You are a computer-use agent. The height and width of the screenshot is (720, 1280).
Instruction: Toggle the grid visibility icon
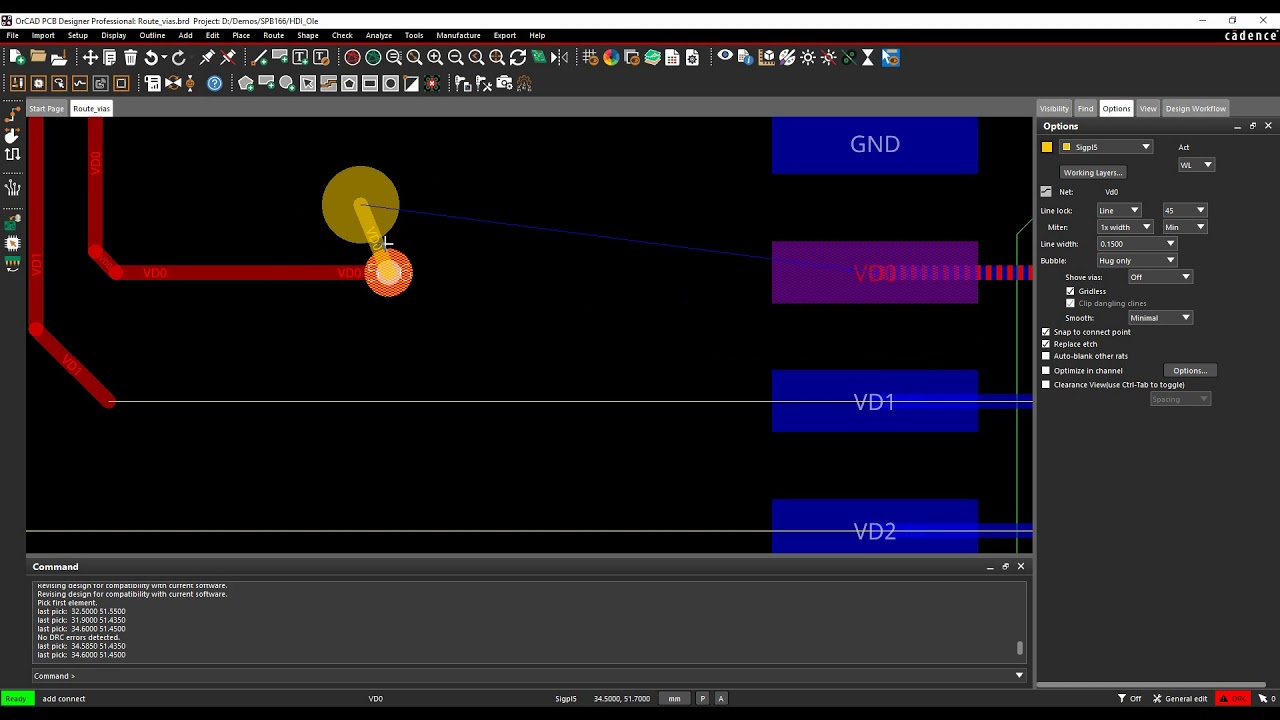590,58
